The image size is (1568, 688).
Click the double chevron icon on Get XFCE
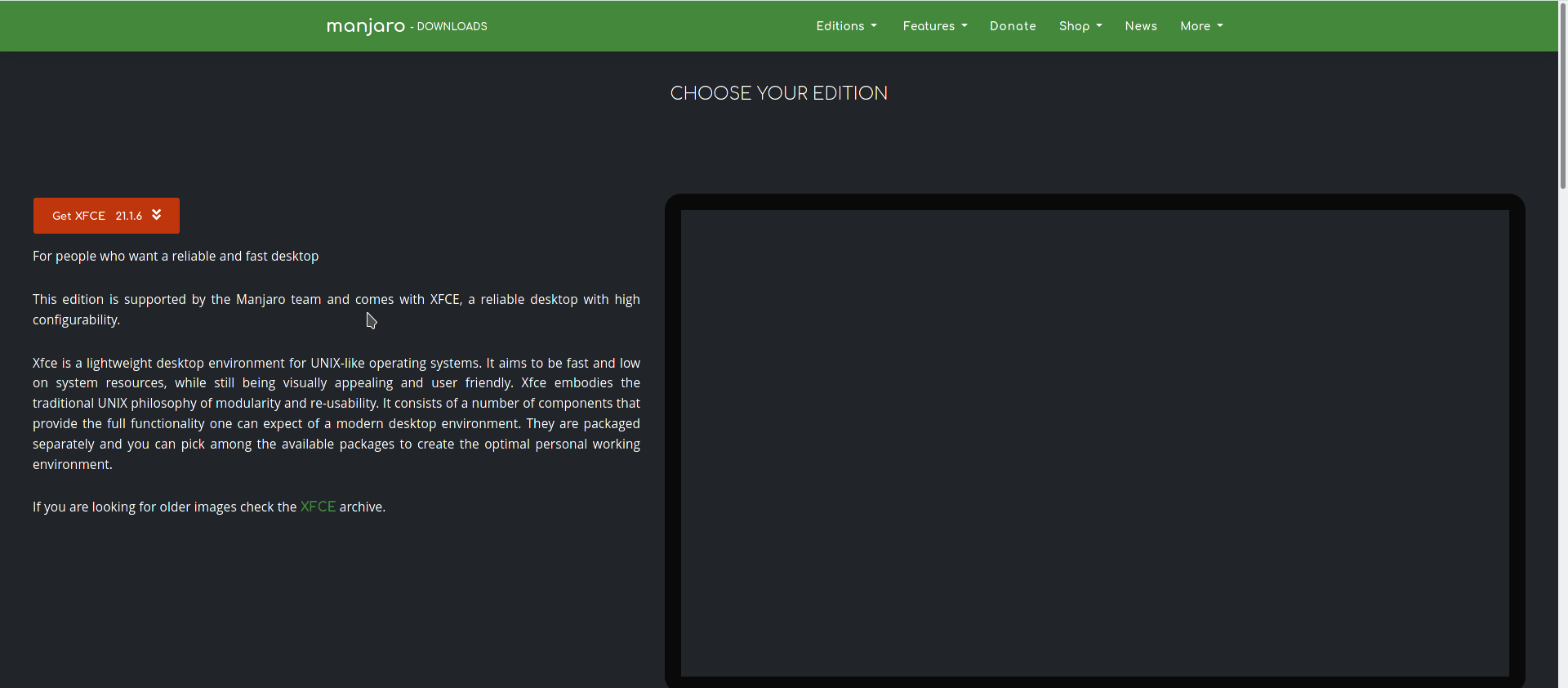point(157,215)
